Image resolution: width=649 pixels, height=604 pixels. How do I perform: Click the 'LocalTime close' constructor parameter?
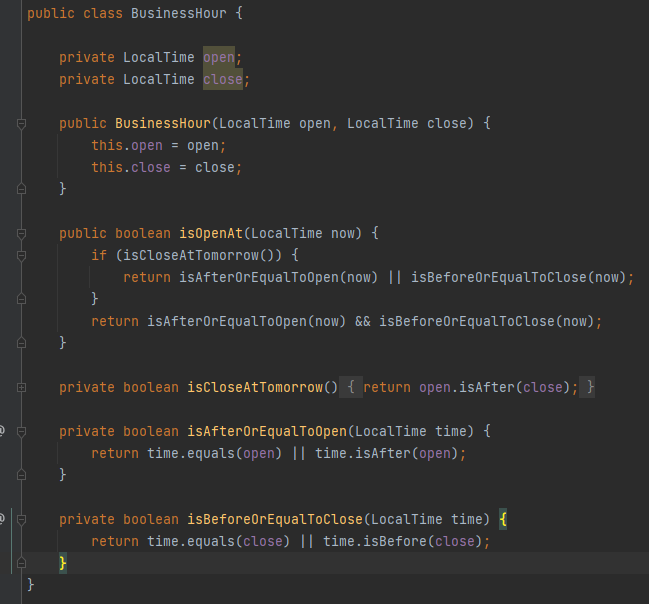pos(406,123)
